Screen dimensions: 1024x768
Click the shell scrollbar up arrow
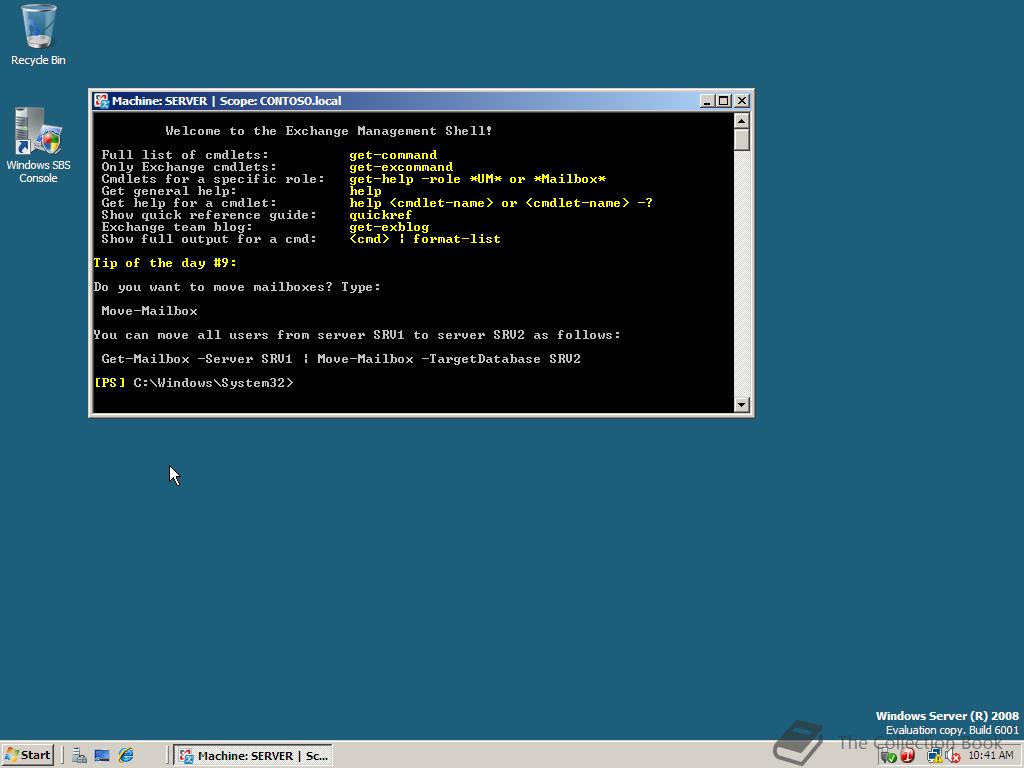[741, 120]
